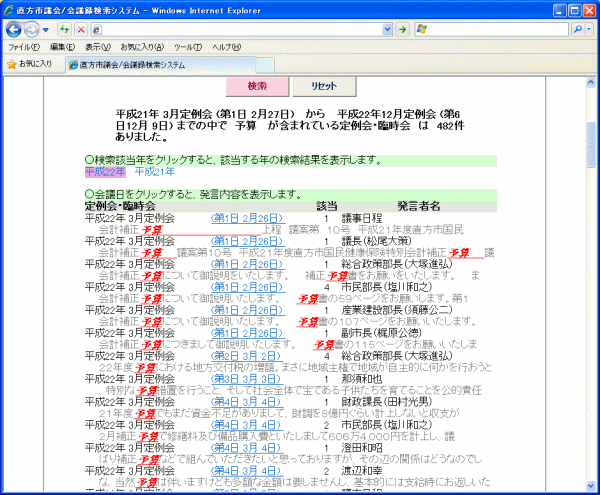Open 第4日 3月 4日 link for 澄田和昭
The image size is (600, 495).
tap(247, 448)
